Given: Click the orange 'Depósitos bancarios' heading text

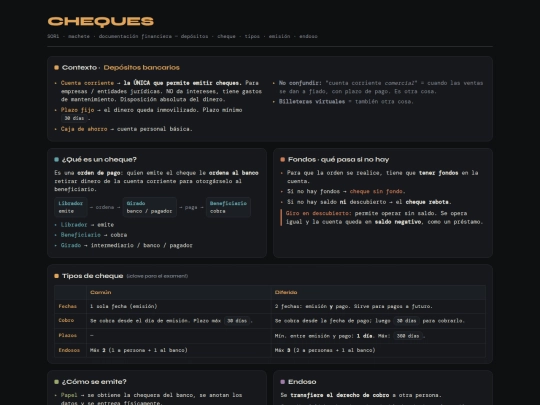Looking at the screenshot, I should (142, 68).
